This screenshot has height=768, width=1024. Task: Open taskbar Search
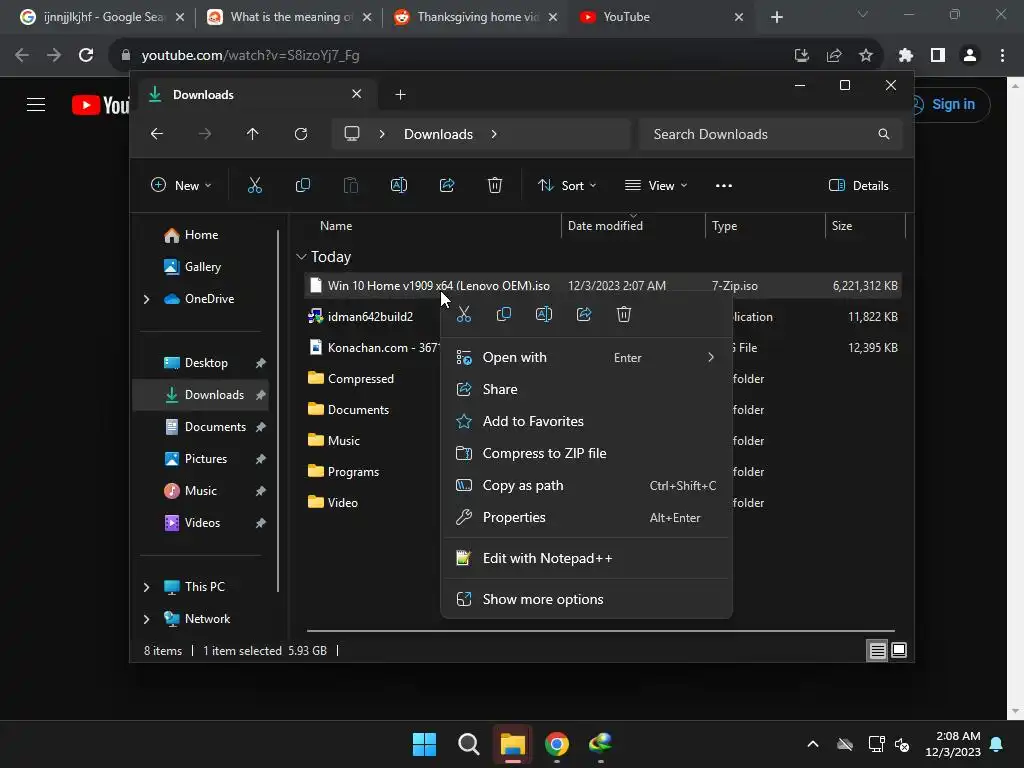coord(469,744)
